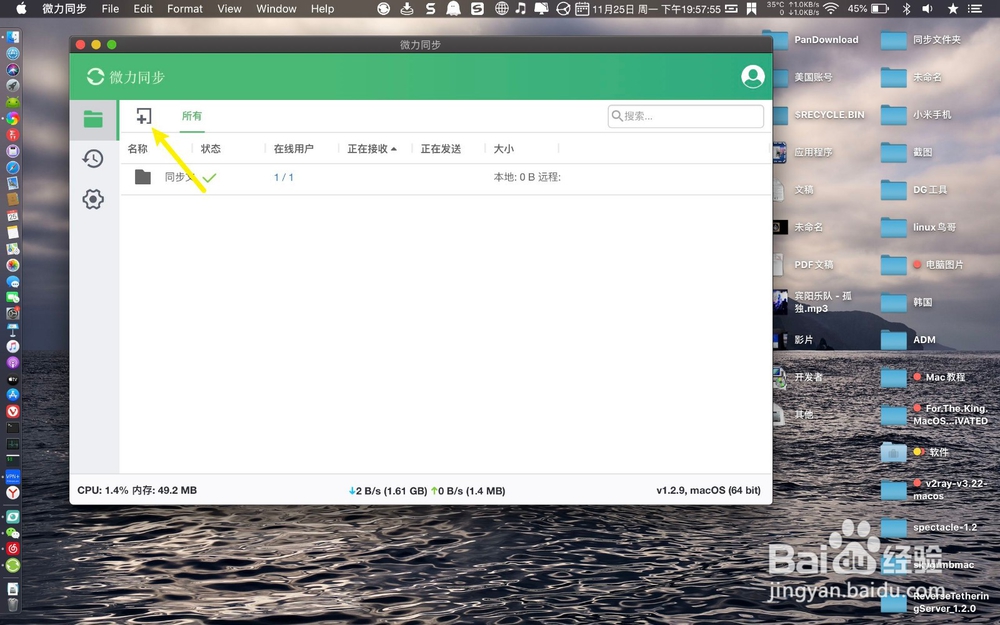Click the 本地: 0 B 远程 size cell
The height and width of the screenshot is (625, 1000).
527,177
